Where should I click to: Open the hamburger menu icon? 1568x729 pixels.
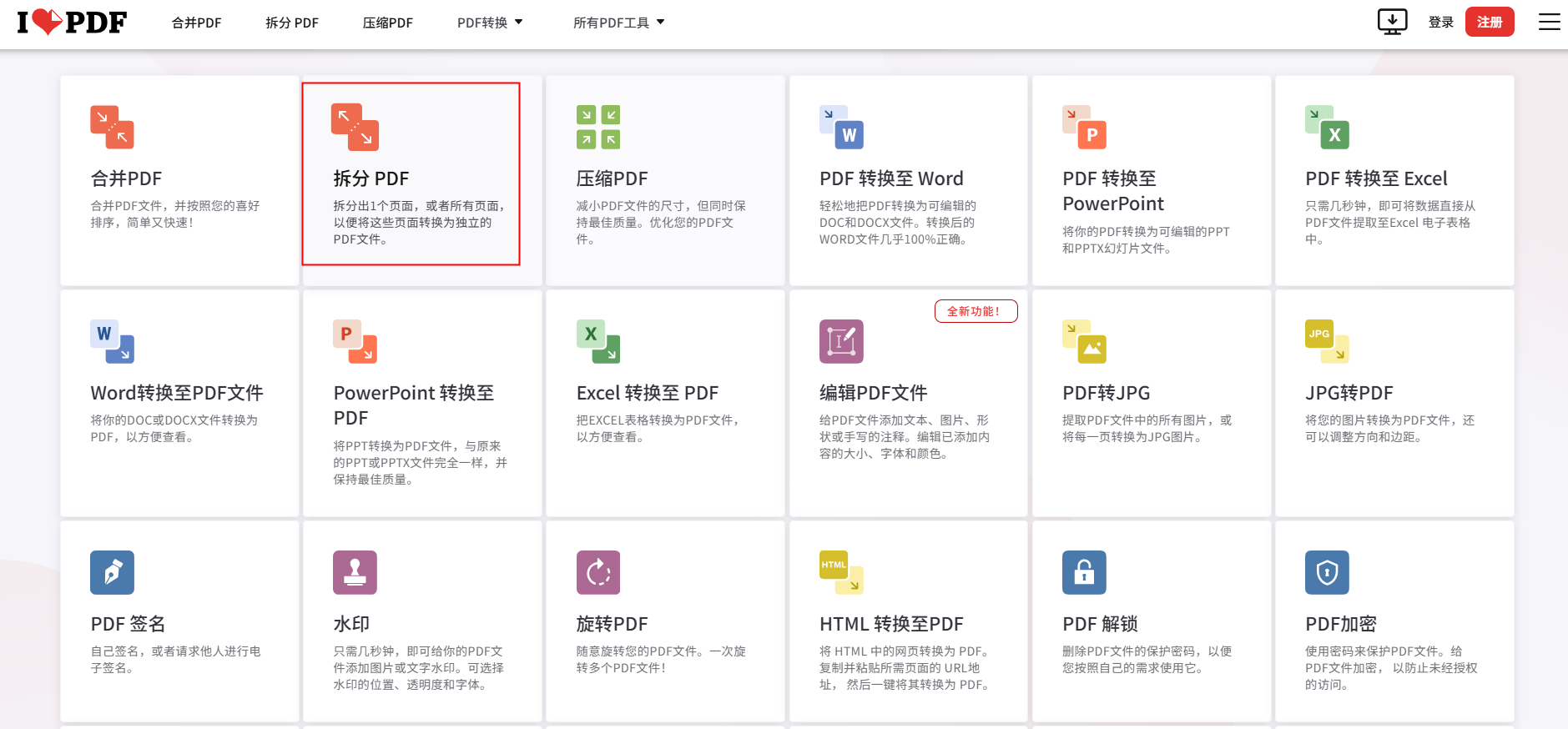1549,23
